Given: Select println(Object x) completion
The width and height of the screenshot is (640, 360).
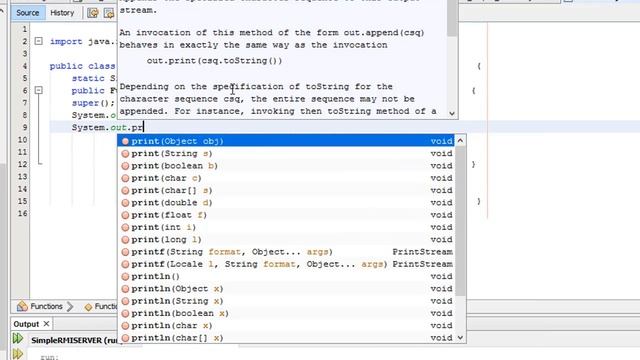Looking at the screenshot, I should [x=286, y=289].
